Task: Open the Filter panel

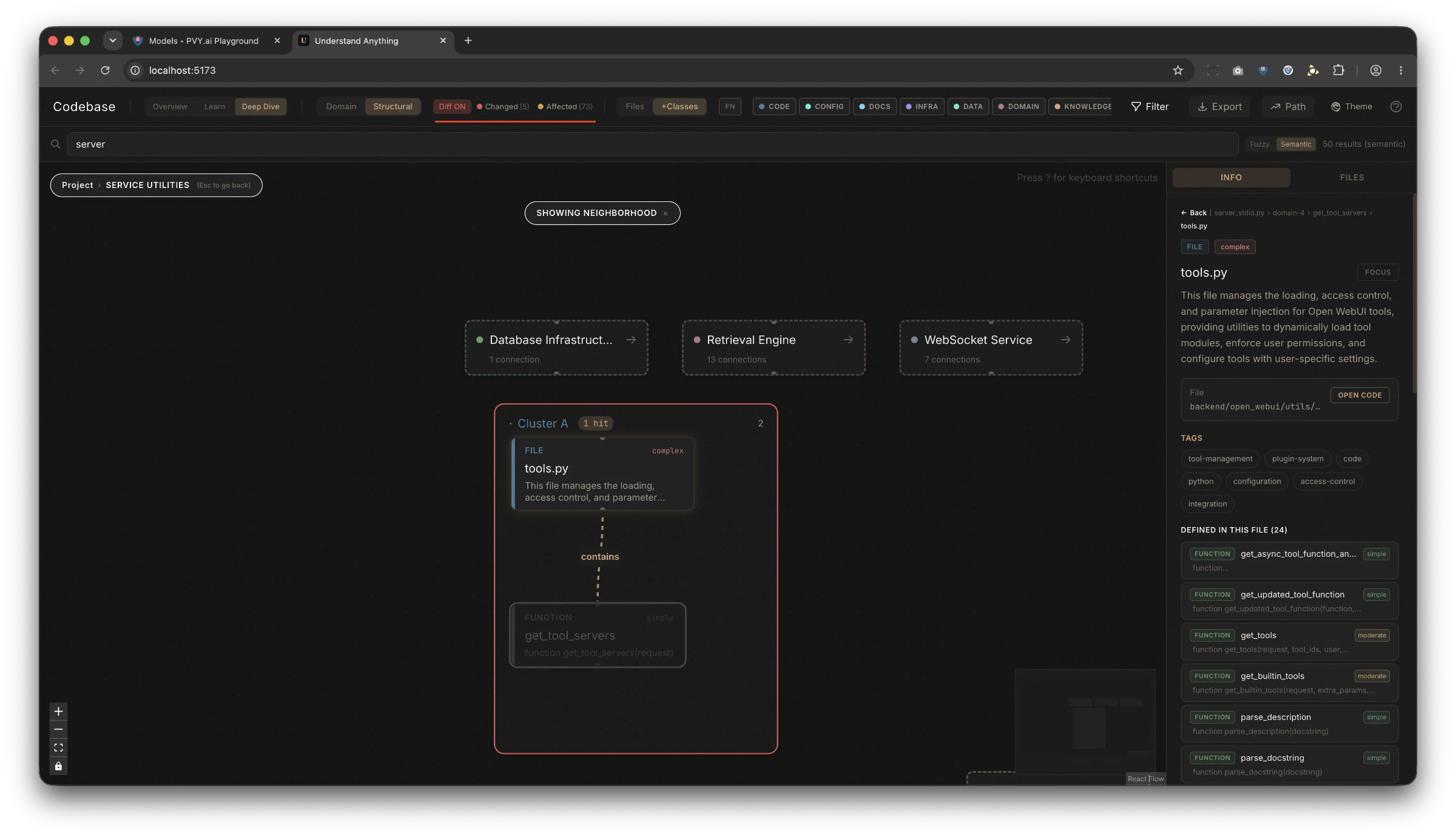Action: (1150, 107)
